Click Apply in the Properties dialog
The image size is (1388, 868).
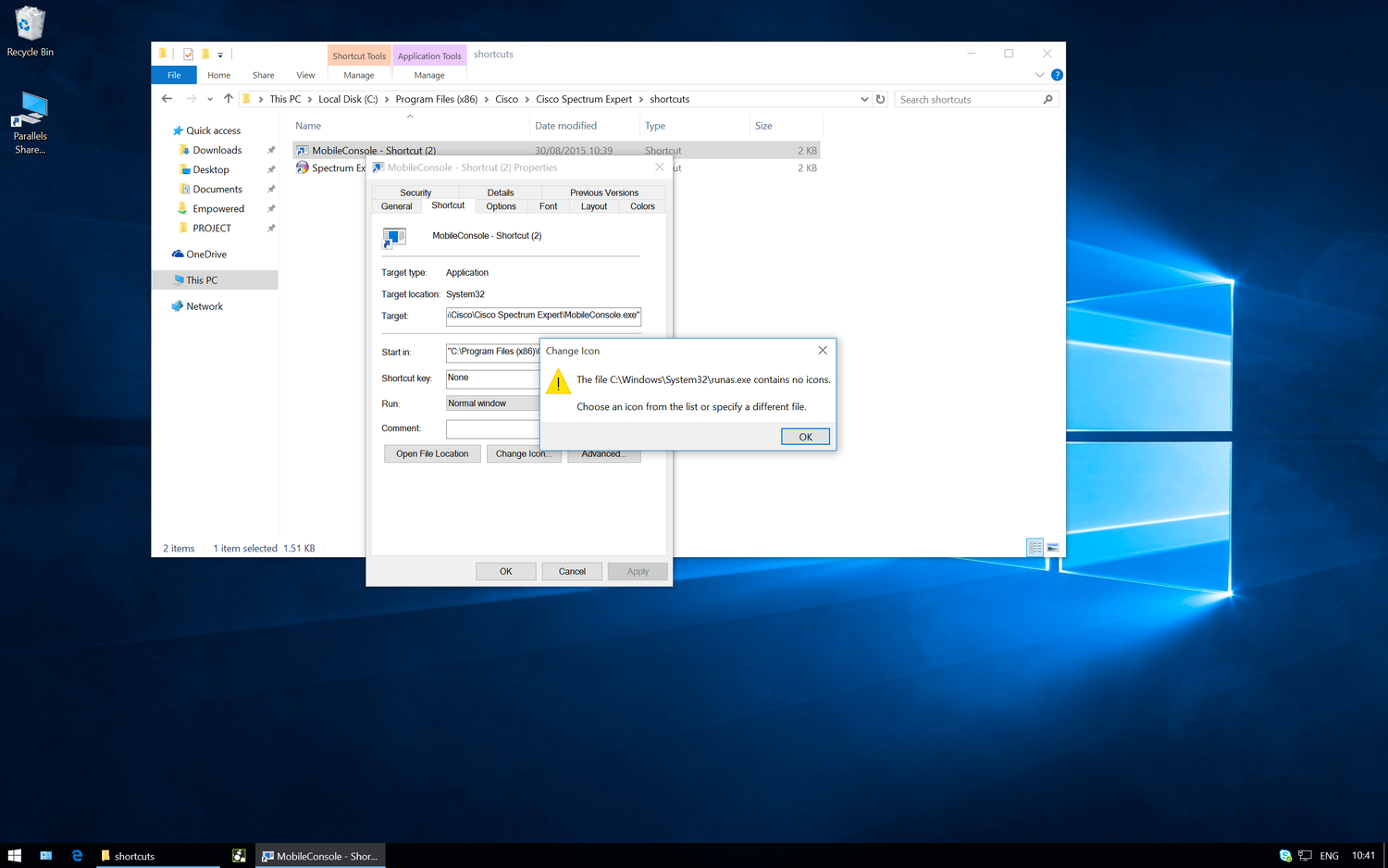(x=638, y=571)
